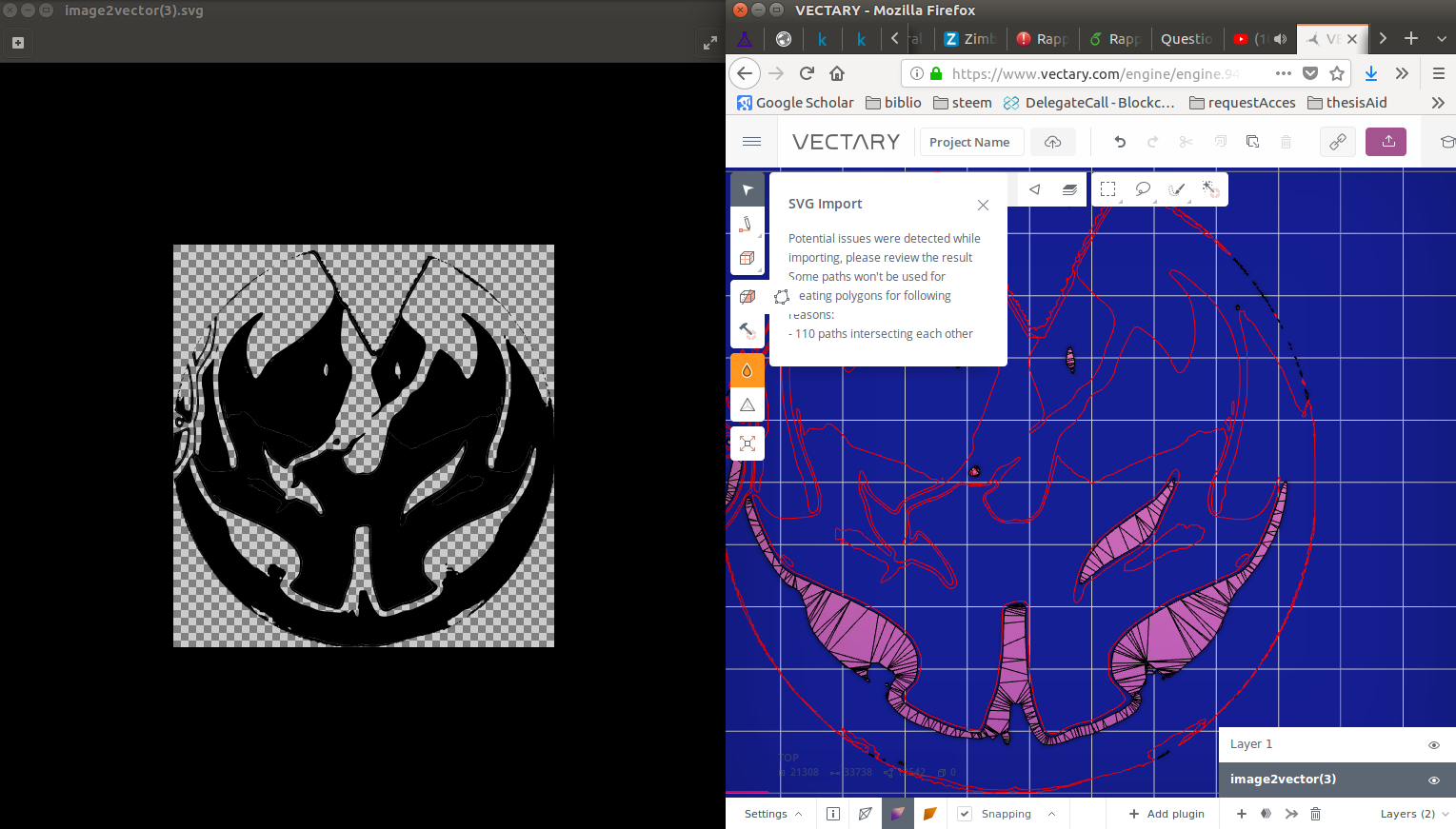This screenshot has height=829, width=1456.
Task: Click the Project Name field
Action: pyautogui.click(x=970, y=142)
